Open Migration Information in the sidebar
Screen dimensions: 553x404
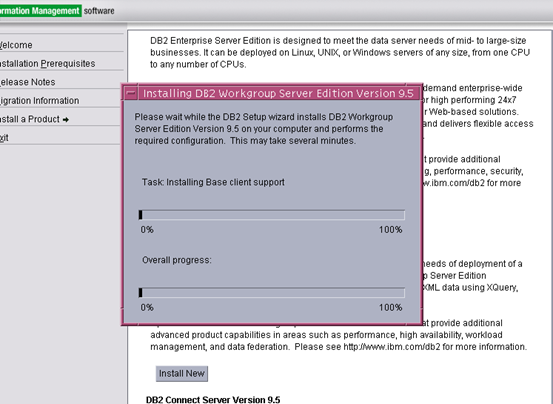point(40,101)
